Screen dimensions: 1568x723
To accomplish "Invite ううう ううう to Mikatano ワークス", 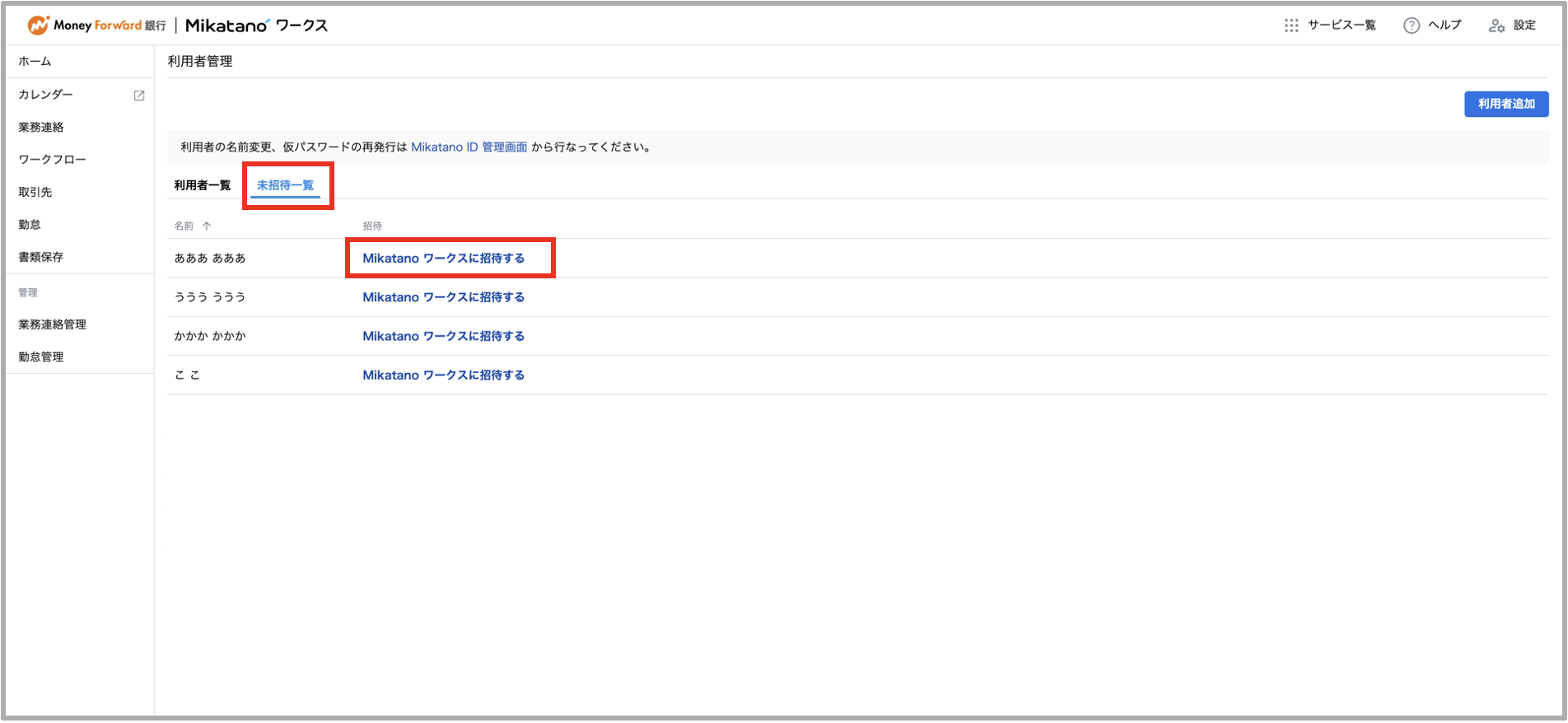I will click(x=443, y=297).
